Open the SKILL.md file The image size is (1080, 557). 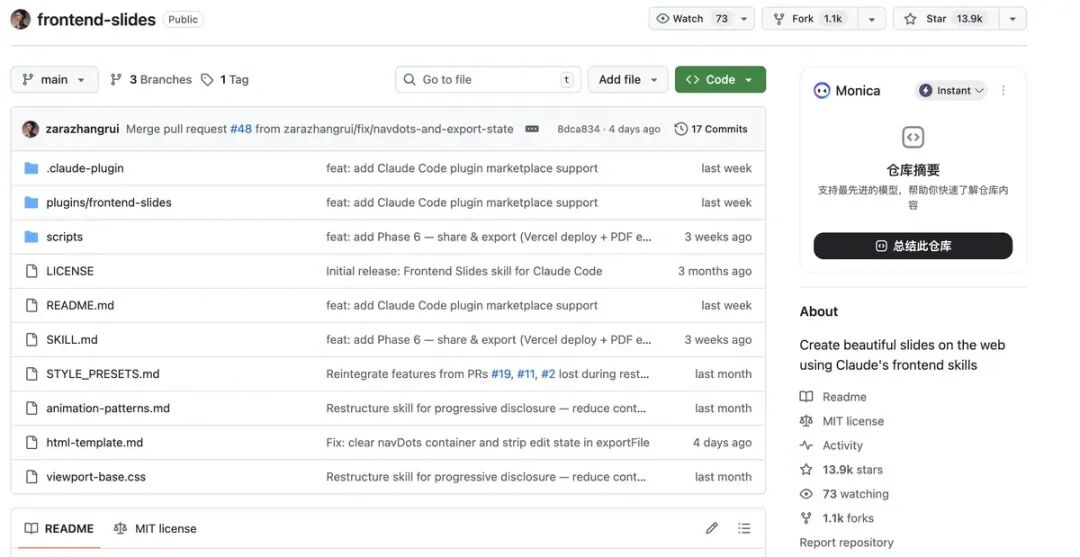[x=72, y=339]
